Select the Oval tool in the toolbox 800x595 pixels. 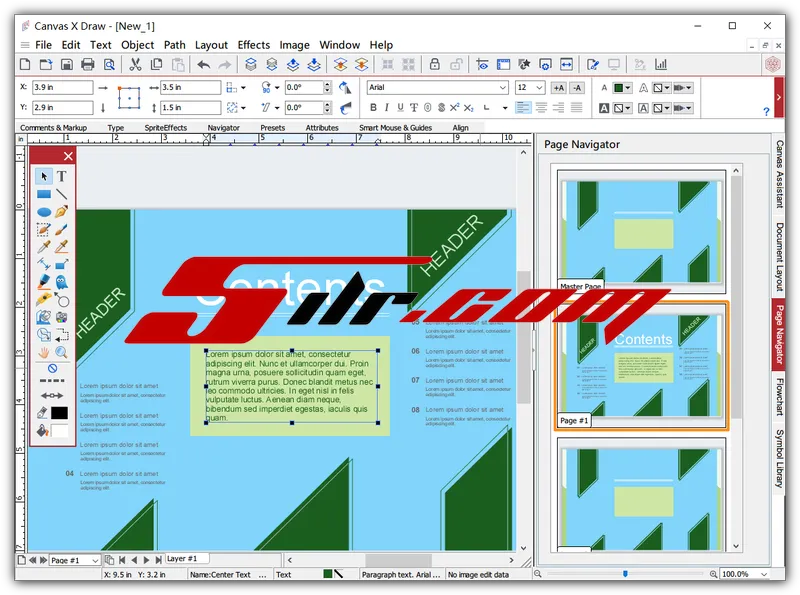pos(44,212)
